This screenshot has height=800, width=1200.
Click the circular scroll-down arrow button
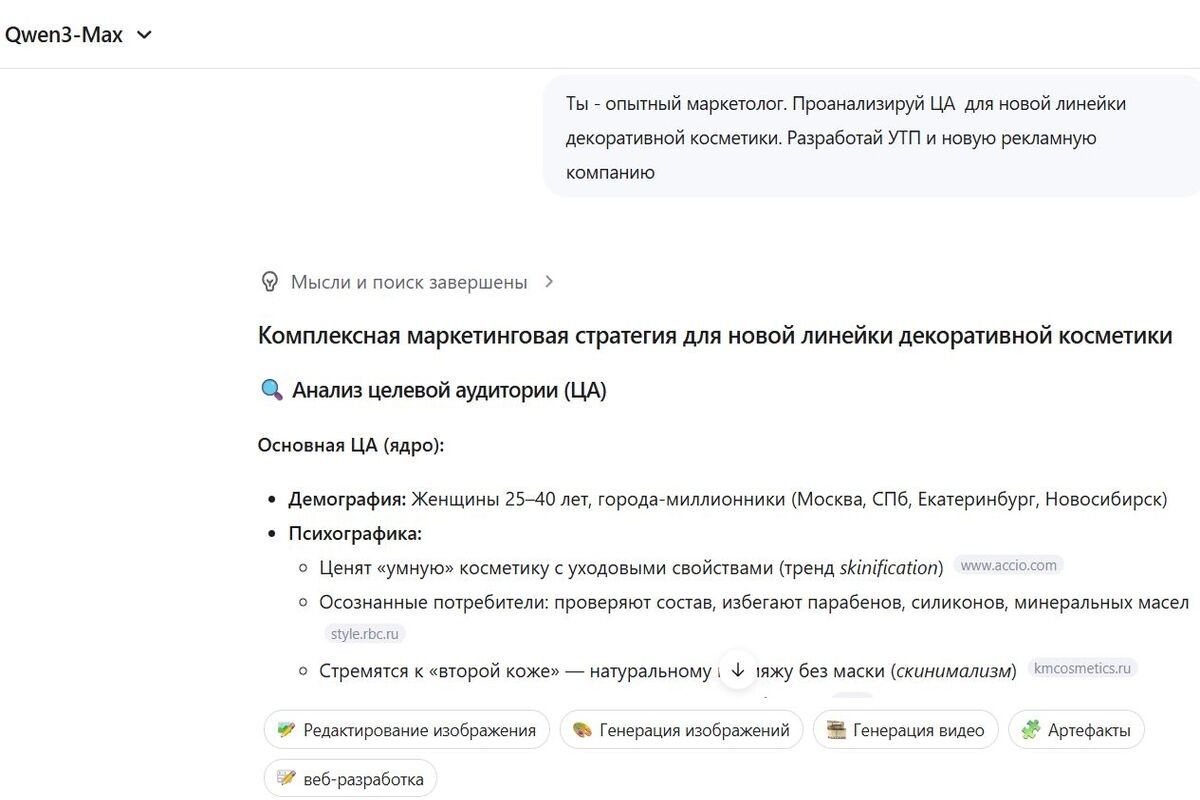(x=738, y=667)
